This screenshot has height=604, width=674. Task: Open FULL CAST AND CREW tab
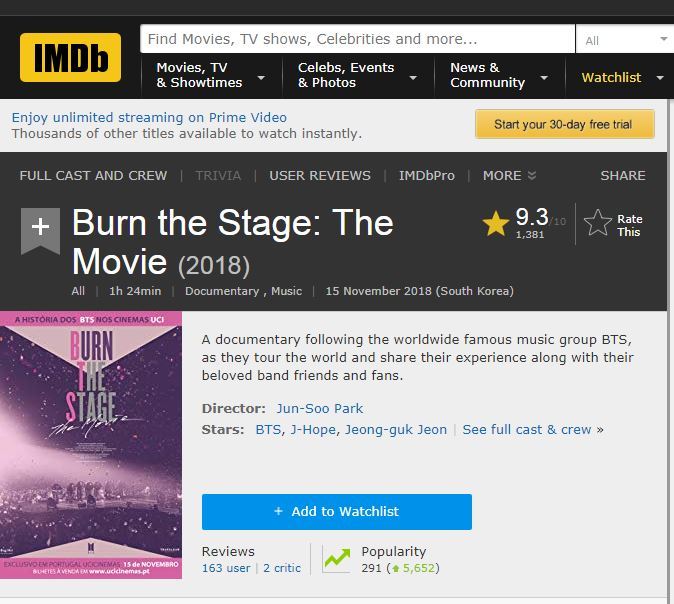pos(93,176)
